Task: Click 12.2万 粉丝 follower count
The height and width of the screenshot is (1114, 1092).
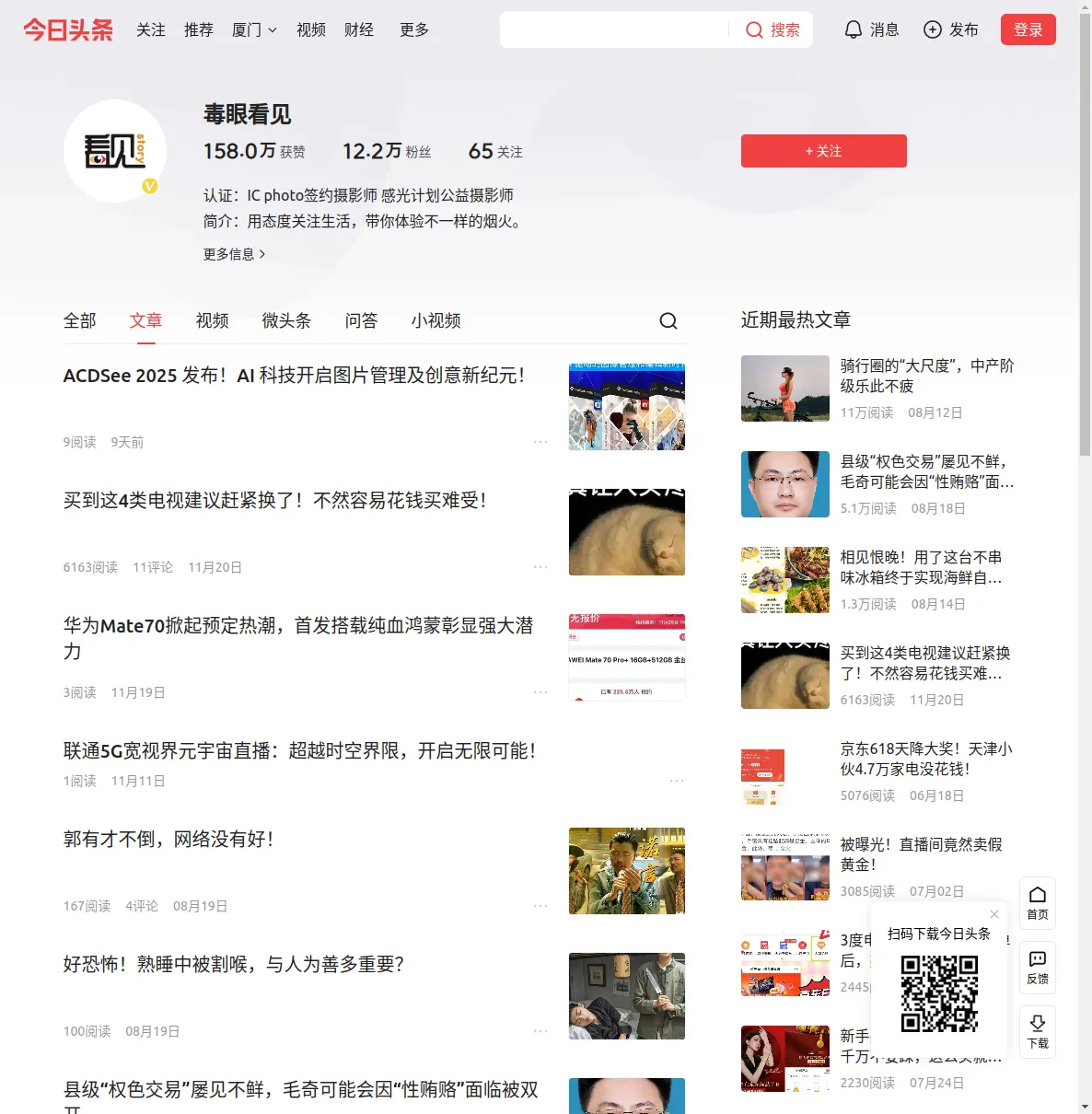Action: click(387, 151)
